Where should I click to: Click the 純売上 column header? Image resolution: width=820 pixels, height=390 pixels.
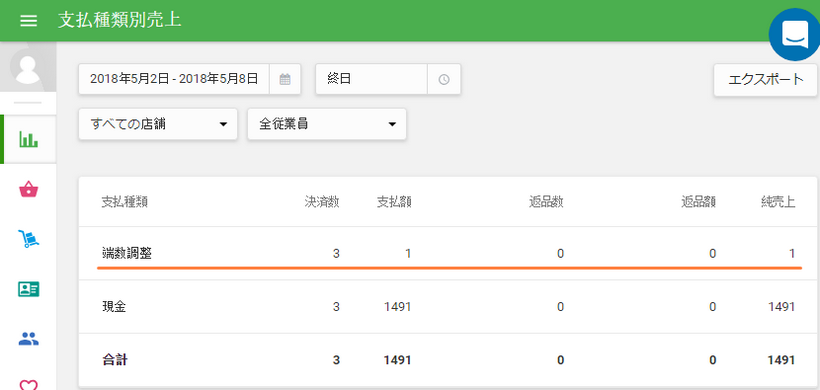point(778,202)
